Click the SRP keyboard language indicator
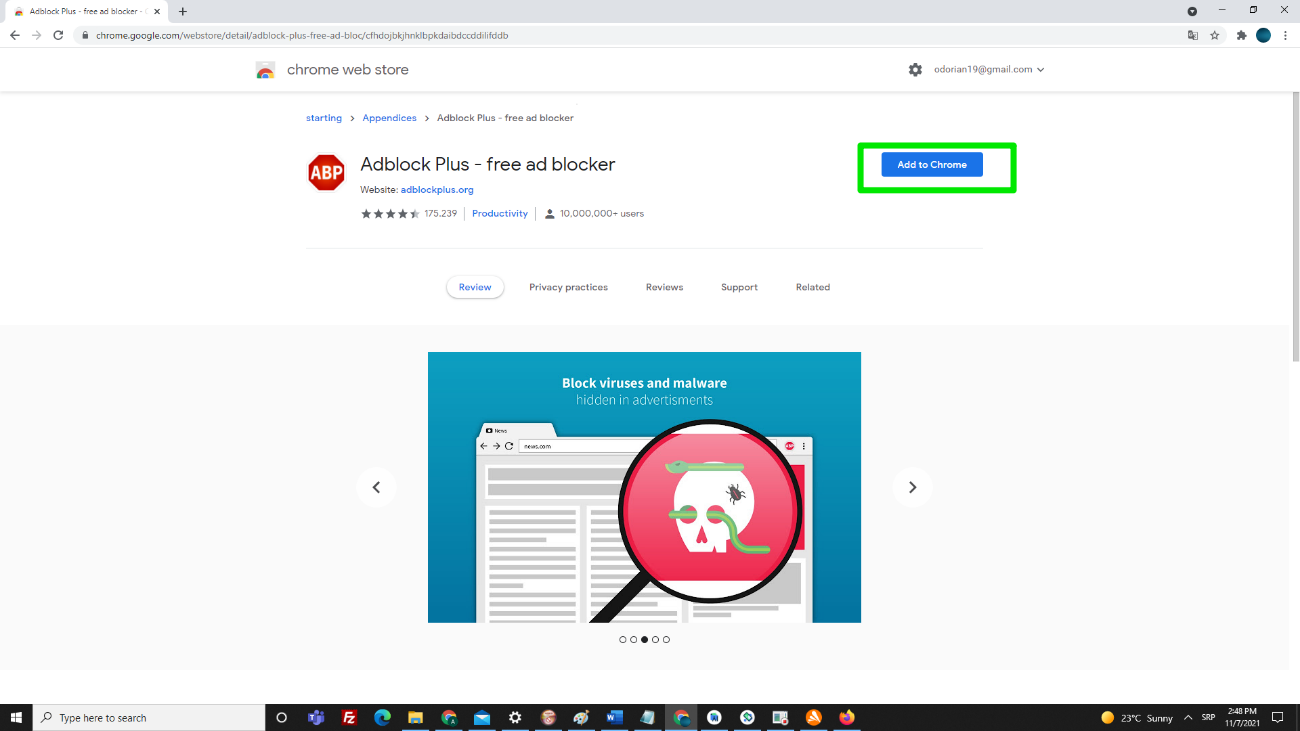 [x=1209, y=718]
